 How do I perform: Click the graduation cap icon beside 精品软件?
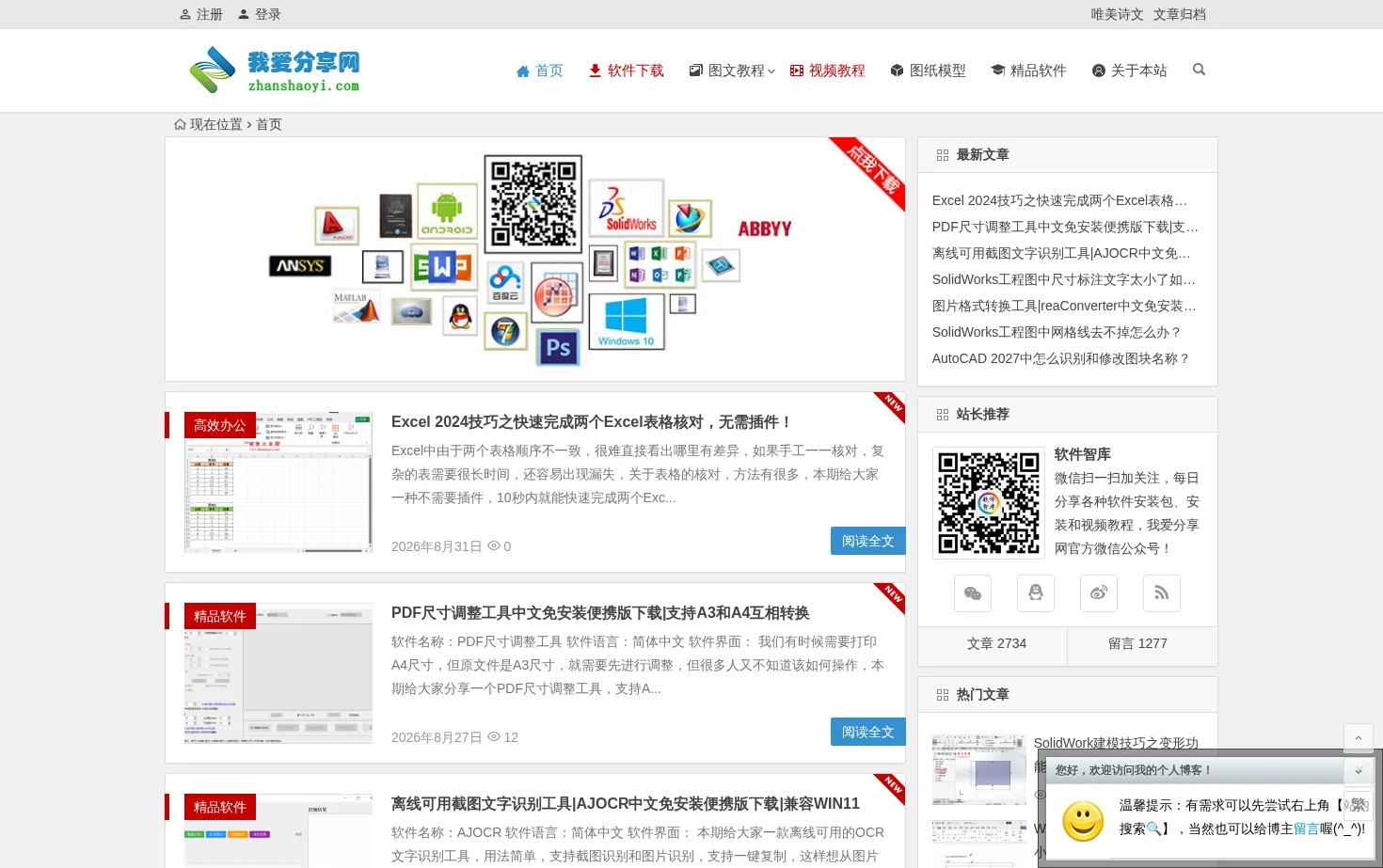click(x=998, y=71)
